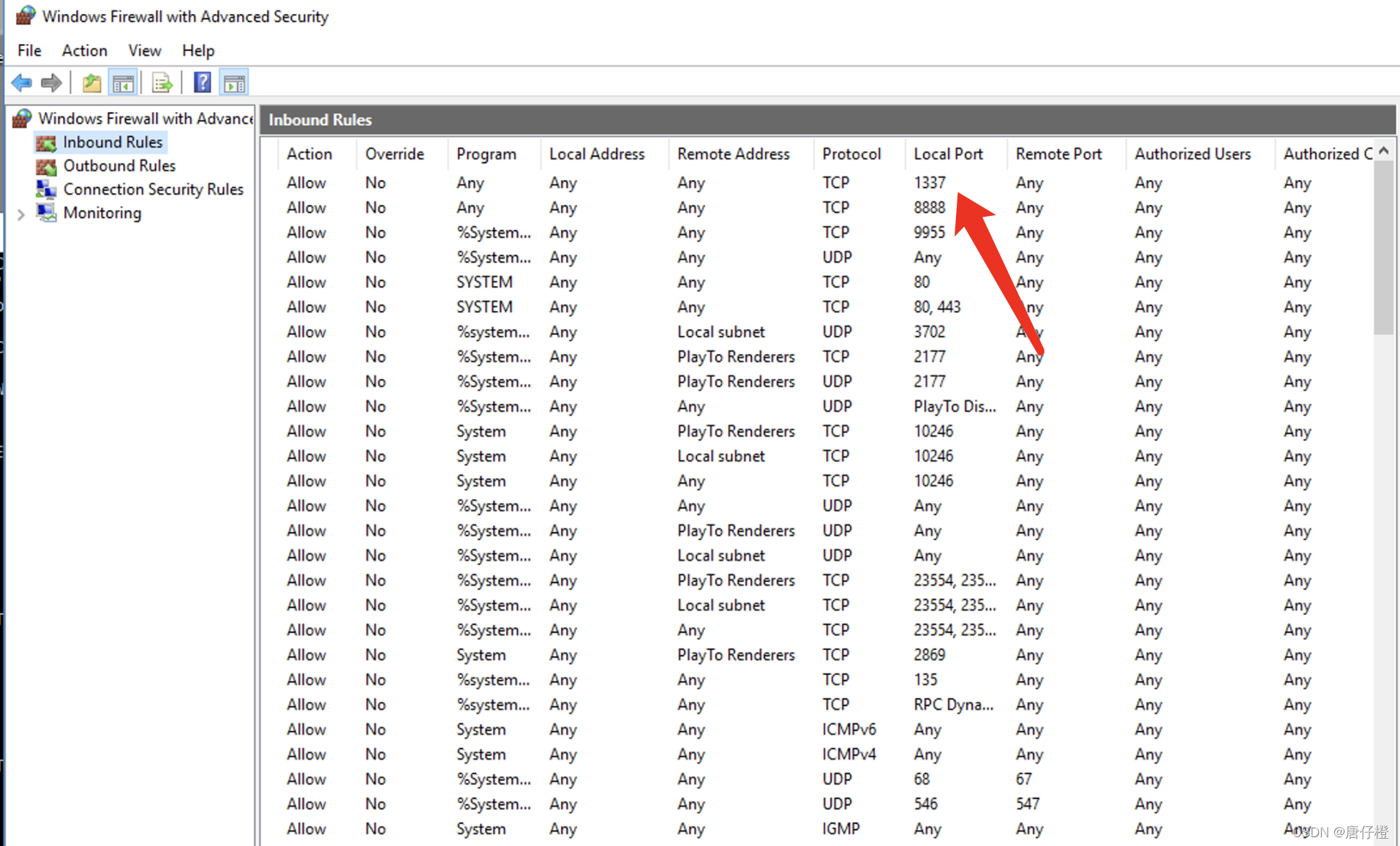
Task: Click the remote port 67 cell
Action: click(x=1023, y=779)
